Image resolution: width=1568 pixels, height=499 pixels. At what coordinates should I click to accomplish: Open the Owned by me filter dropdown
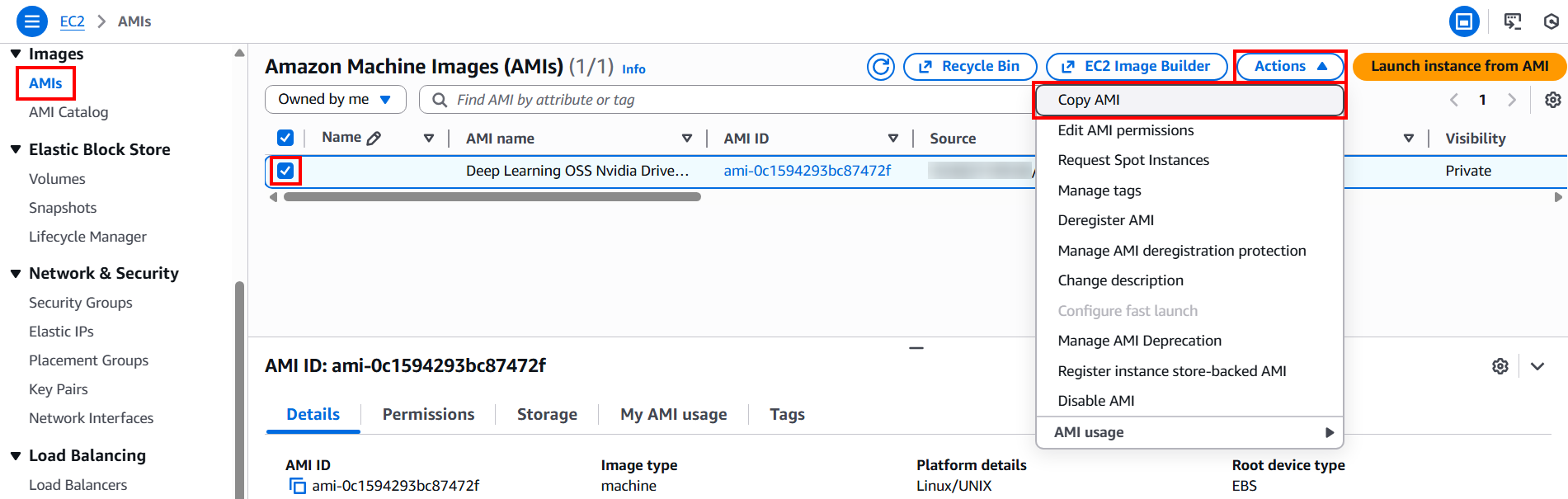coord(335,100)
